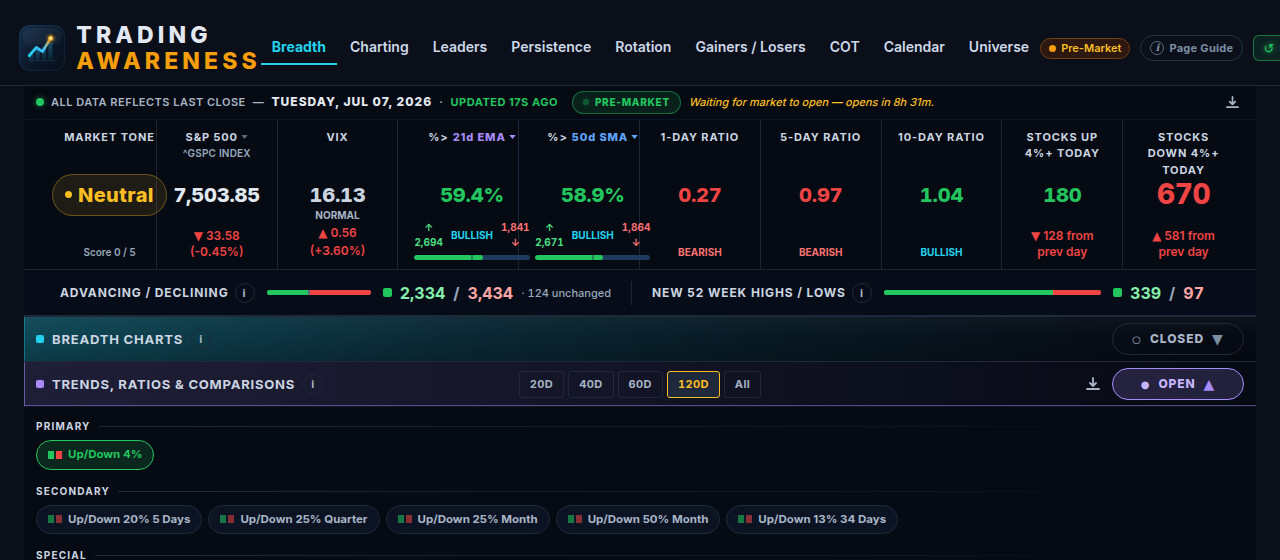Collapse Trends section using OPEN toggle

tap(1178, 384)
